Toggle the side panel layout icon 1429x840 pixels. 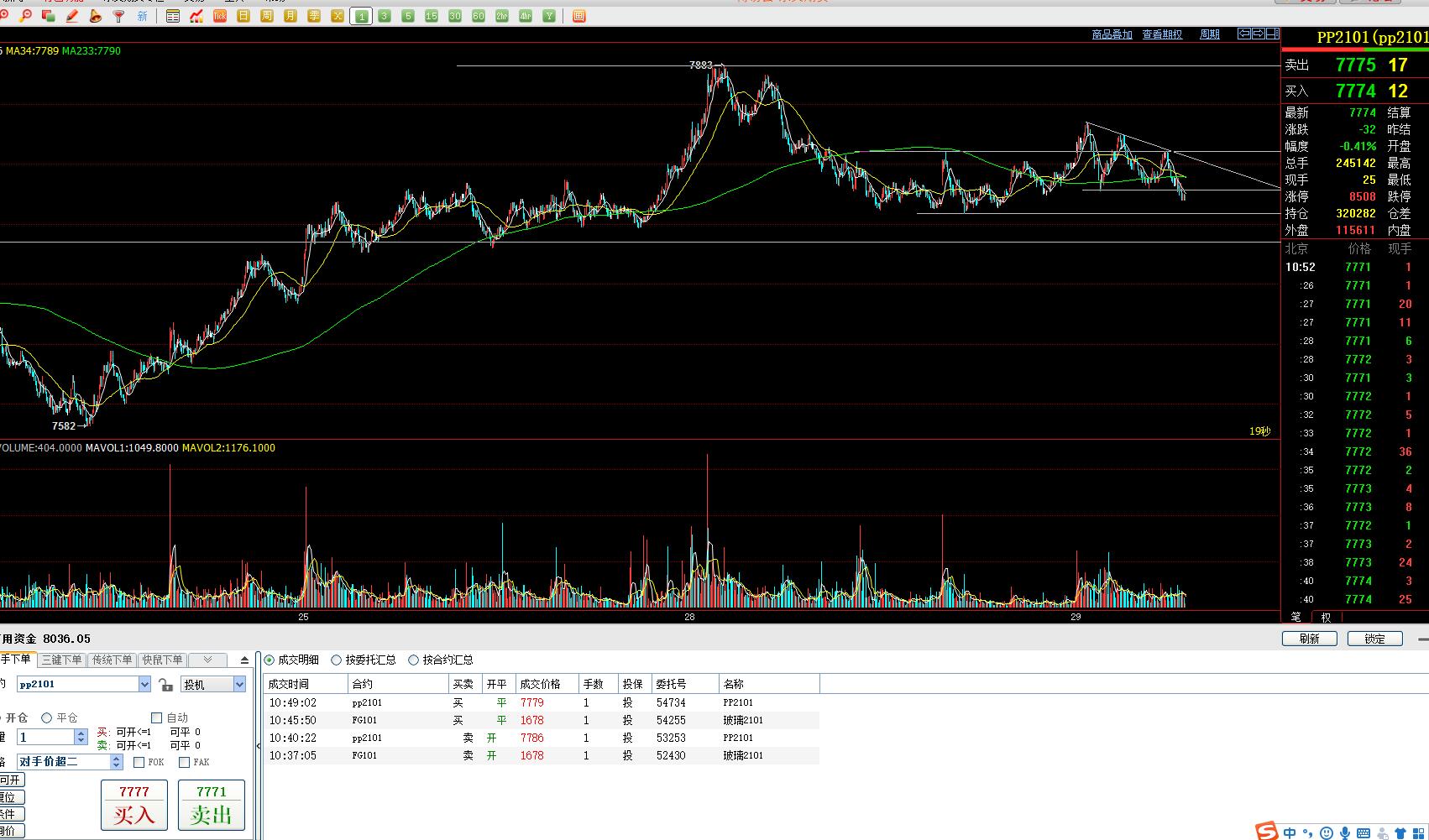click(x=1272, y=34)
